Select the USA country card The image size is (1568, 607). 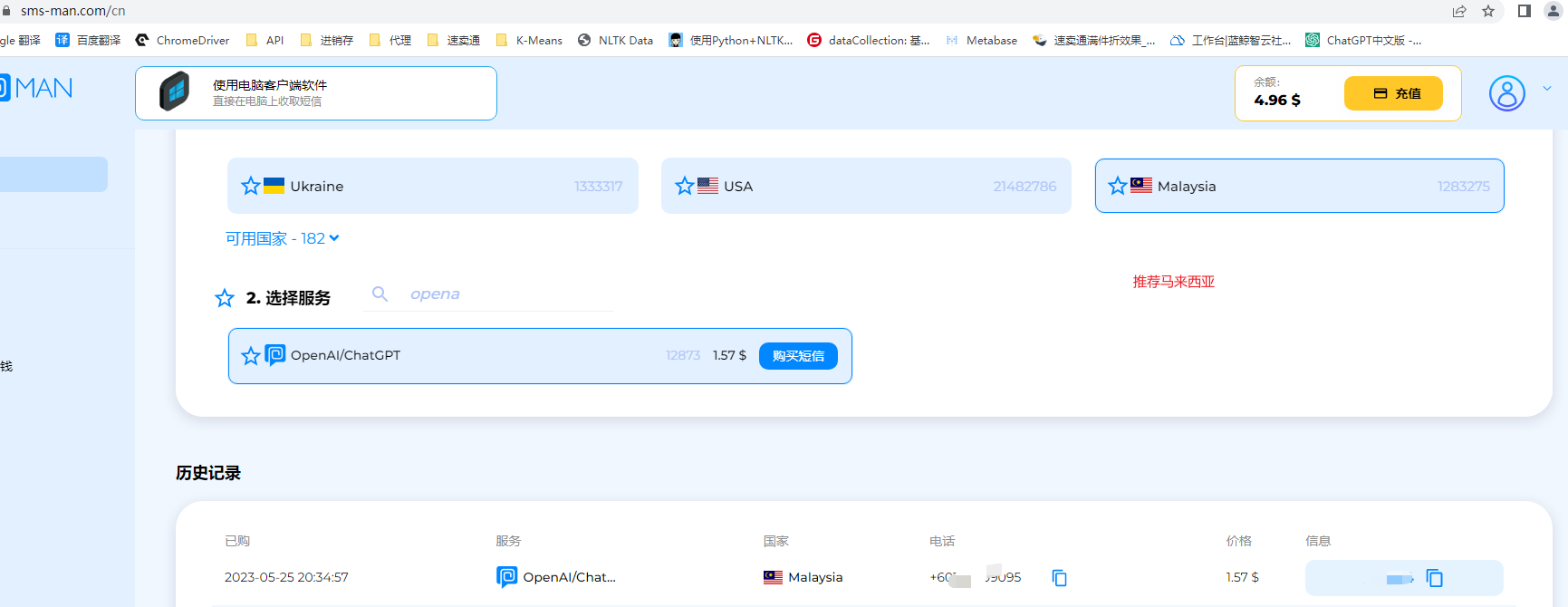pos(866,186)
